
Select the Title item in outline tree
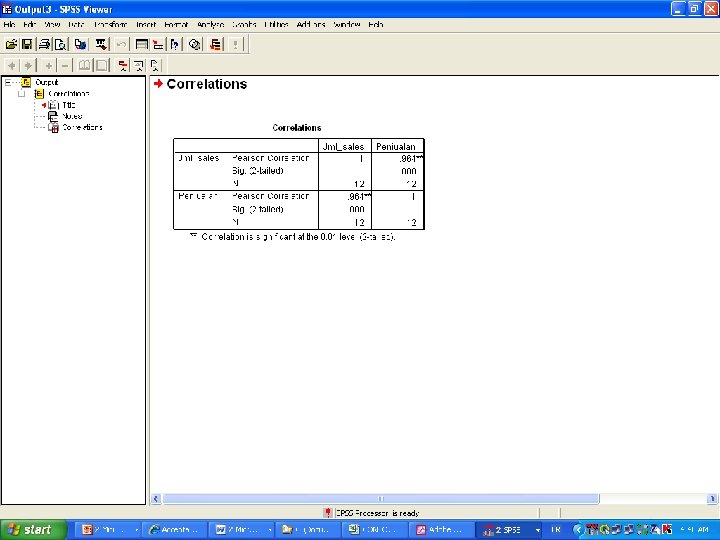tap(68, 105)
